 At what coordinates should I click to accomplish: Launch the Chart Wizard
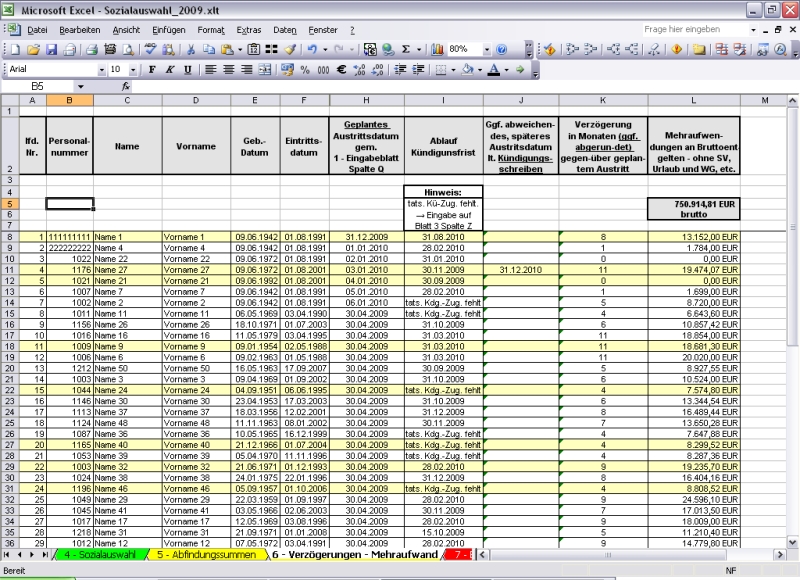click(x=437, y=49)
